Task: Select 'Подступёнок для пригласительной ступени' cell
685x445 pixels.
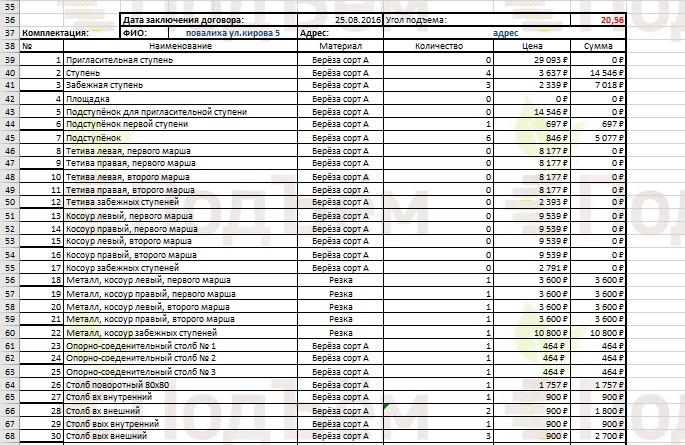Action: point(180,112)
